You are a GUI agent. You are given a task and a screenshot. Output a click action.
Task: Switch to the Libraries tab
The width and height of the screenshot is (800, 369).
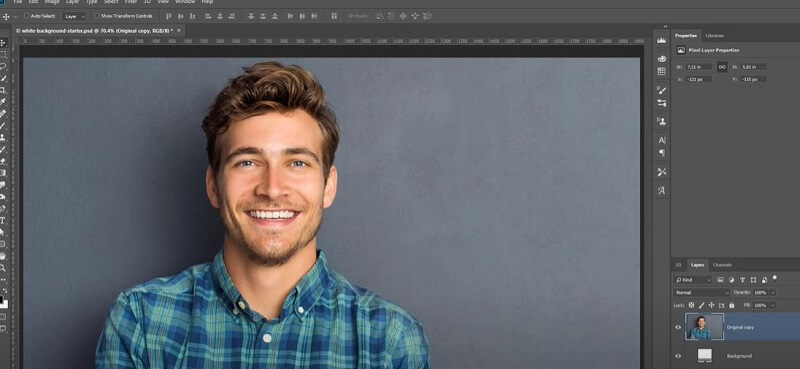(x=714, y=36)
